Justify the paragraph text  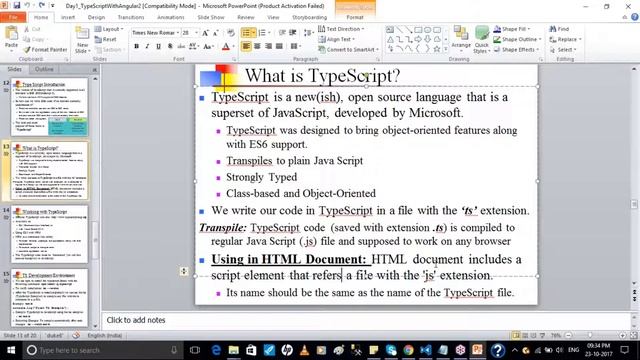(x=279, y=46)
